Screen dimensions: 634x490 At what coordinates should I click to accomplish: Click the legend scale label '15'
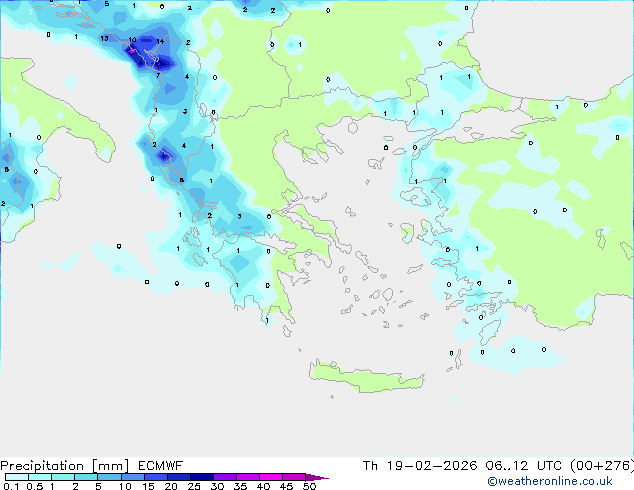148,486
